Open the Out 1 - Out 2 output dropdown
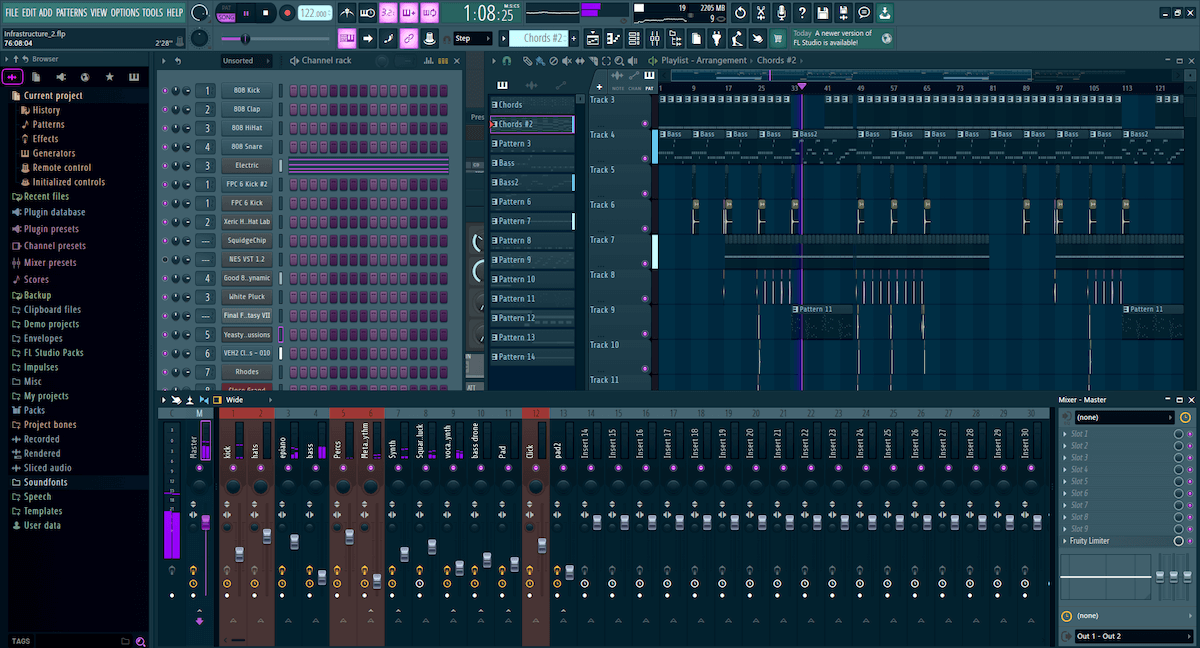 pos(1132,636)
